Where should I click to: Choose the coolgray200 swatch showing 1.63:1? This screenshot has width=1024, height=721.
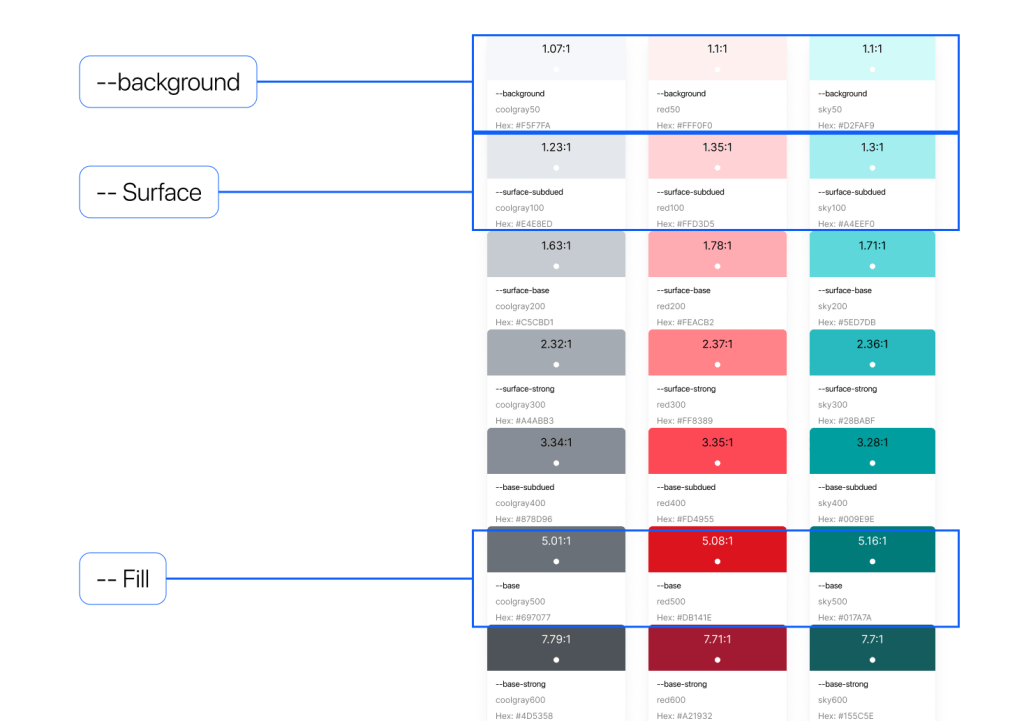click(556, 255)
